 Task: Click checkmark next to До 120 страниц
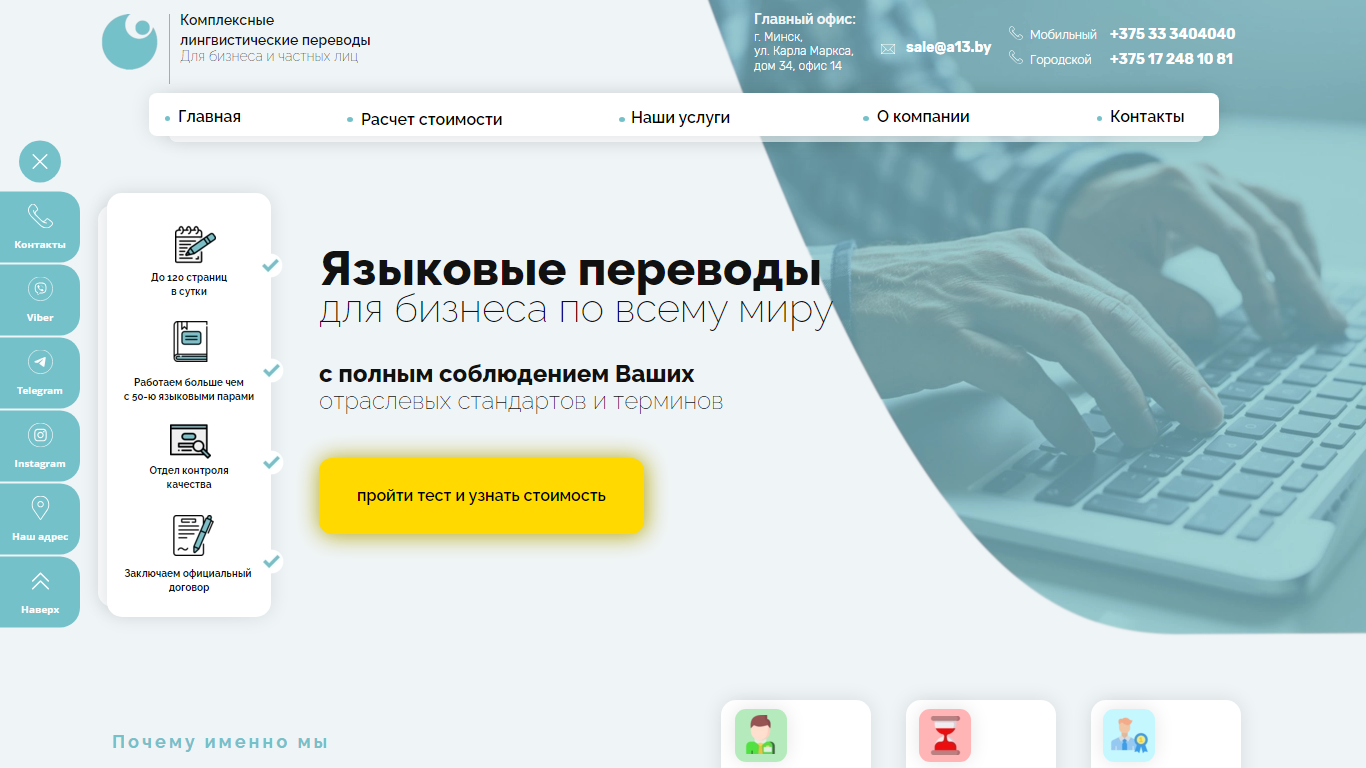tap(271, 266)
